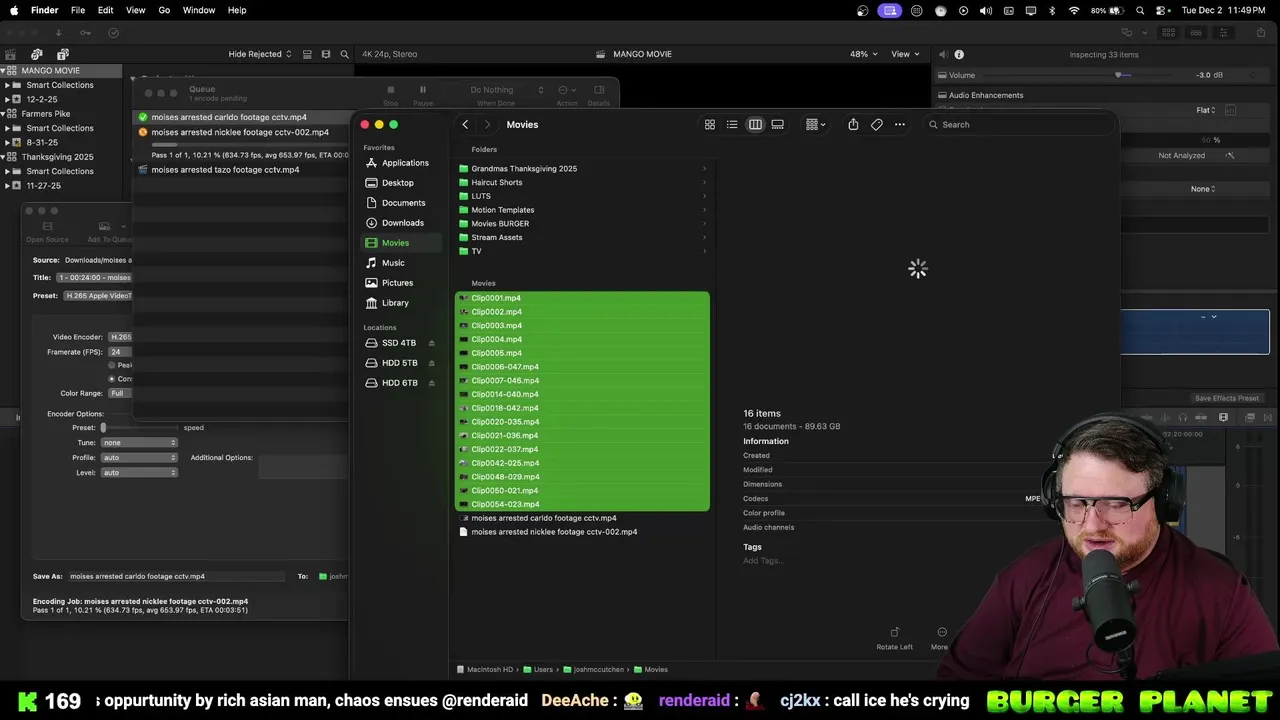
Task: Select Clip0006-047.mp4 file
Action: [x=582, y=367]
